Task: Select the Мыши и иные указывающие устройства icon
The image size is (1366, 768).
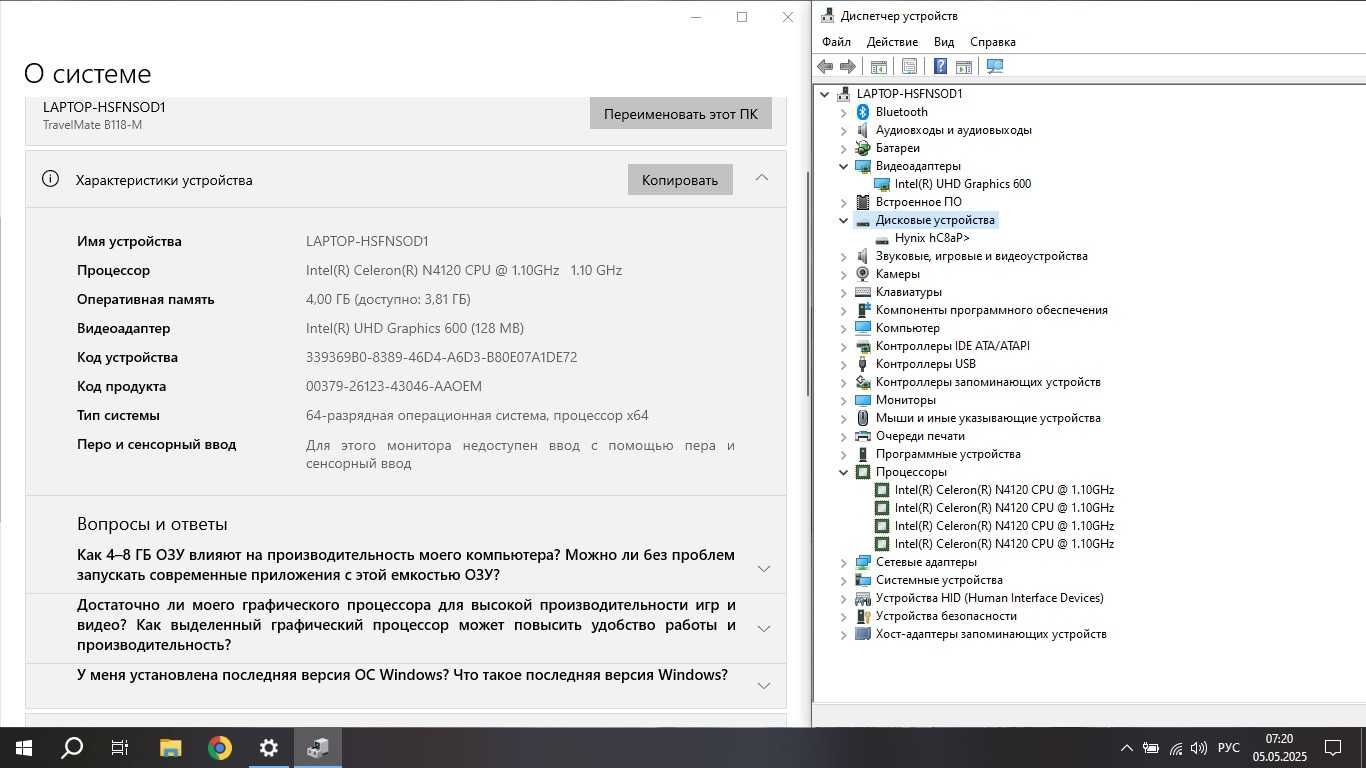Action: tap(863, 418)
